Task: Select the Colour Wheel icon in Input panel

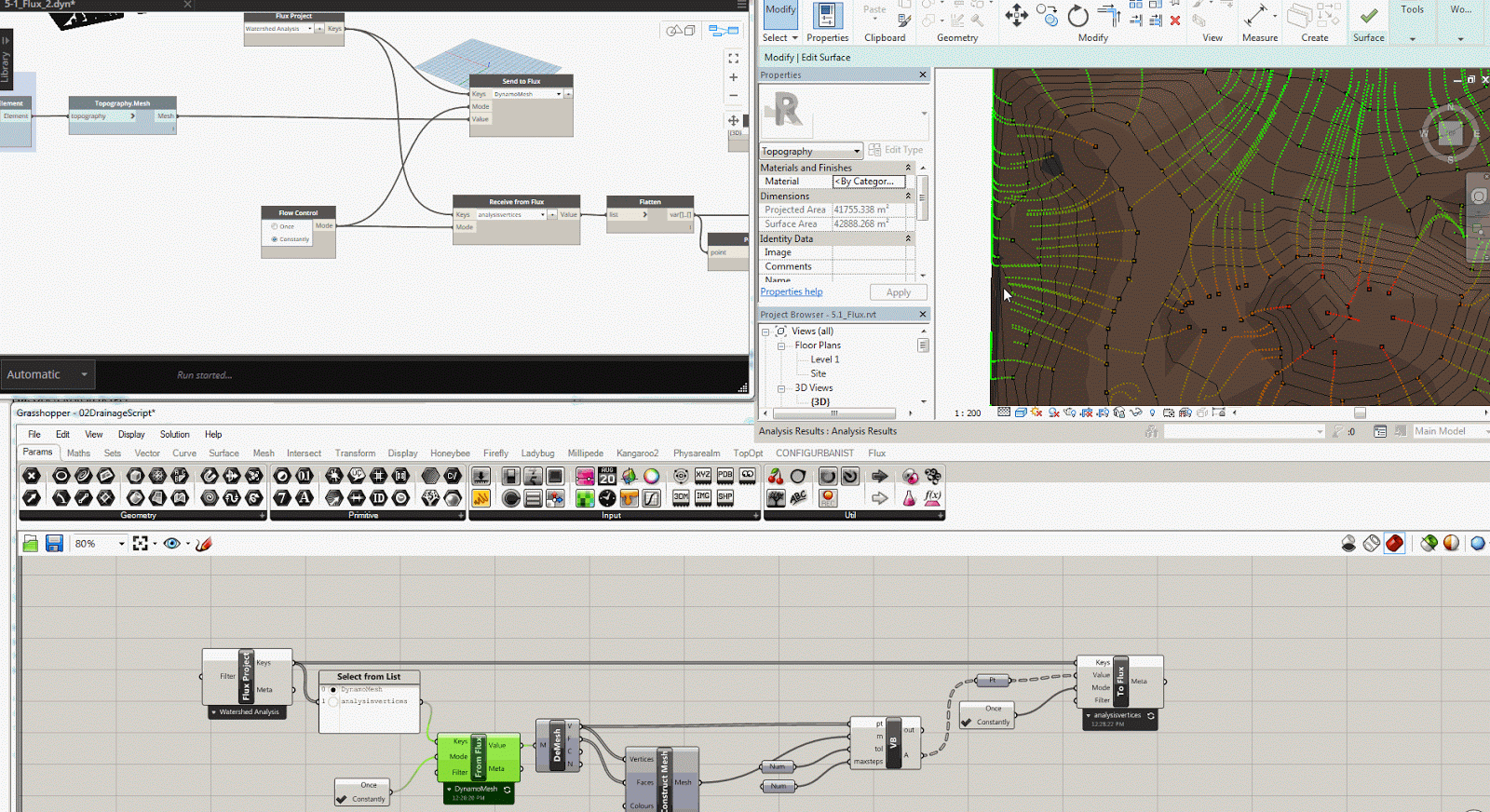Action: 652,477
